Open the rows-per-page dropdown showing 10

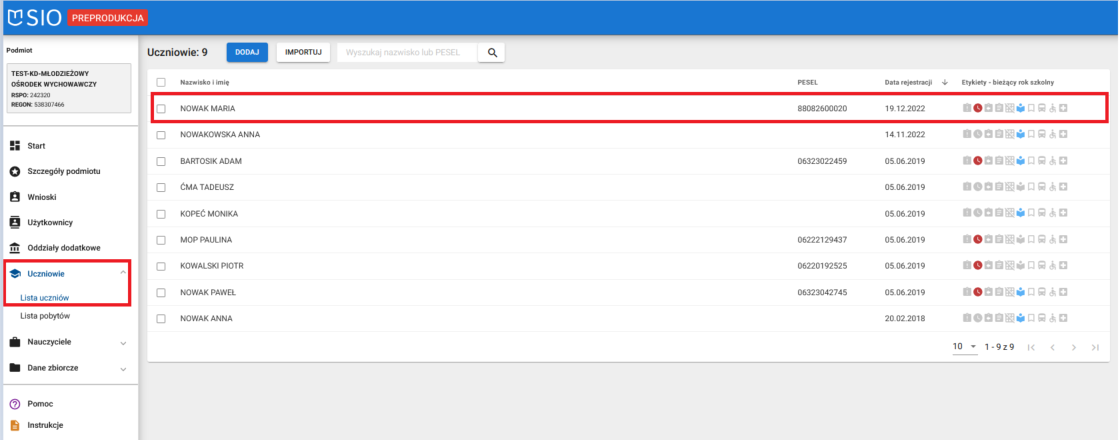(x=963, y=347)
